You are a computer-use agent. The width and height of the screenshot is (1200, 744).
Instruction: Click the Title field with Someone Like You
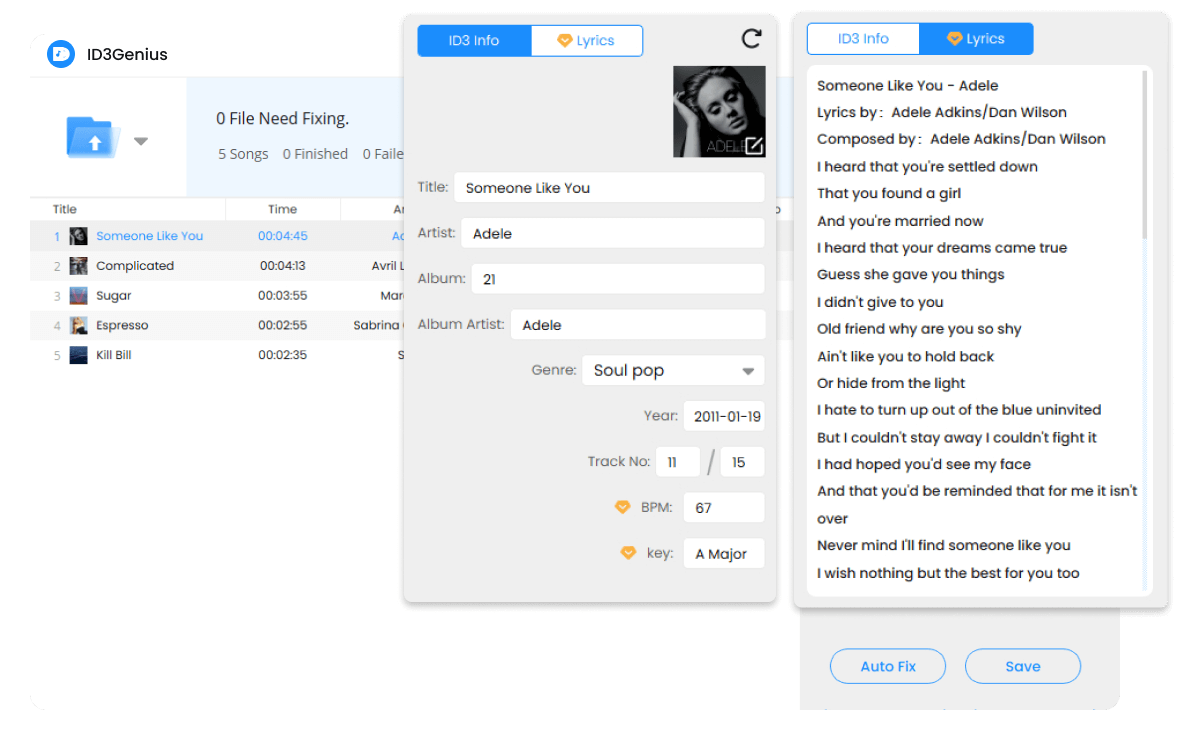click(x=608, y=188)
